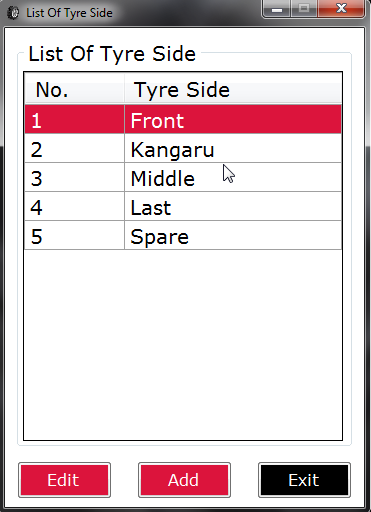Click row number 1 cell
The height and width of the screenshot is (512, 371).
(74, 119)
